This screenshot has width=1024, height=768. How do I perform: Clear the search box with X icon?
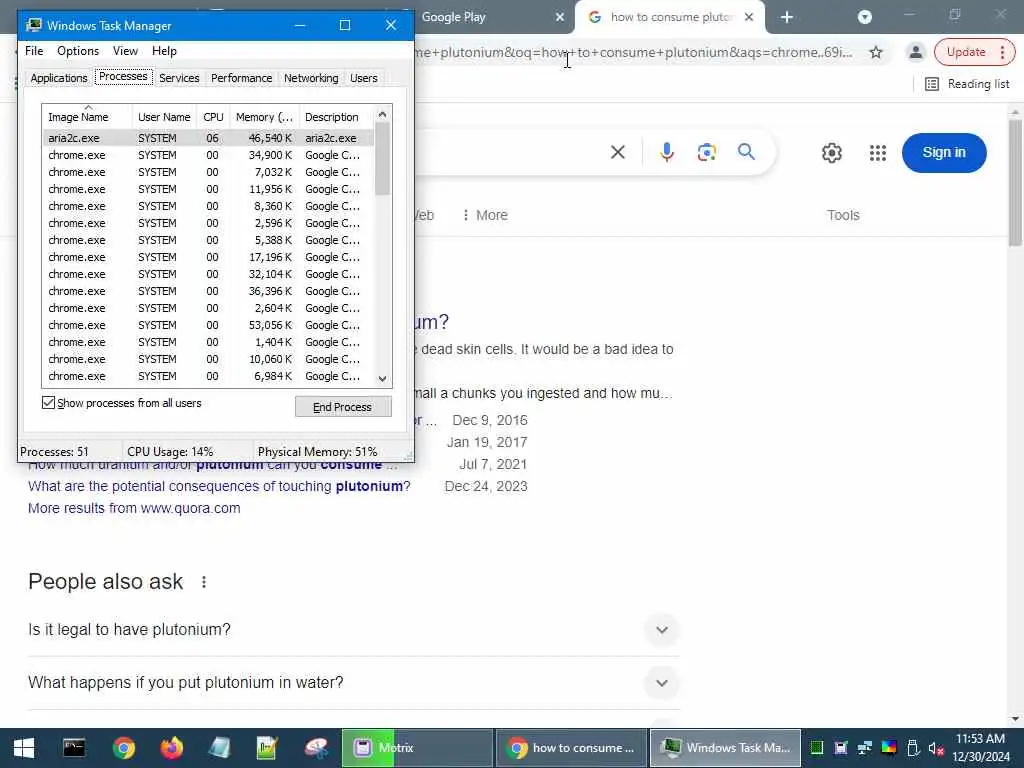pos(617,152)
